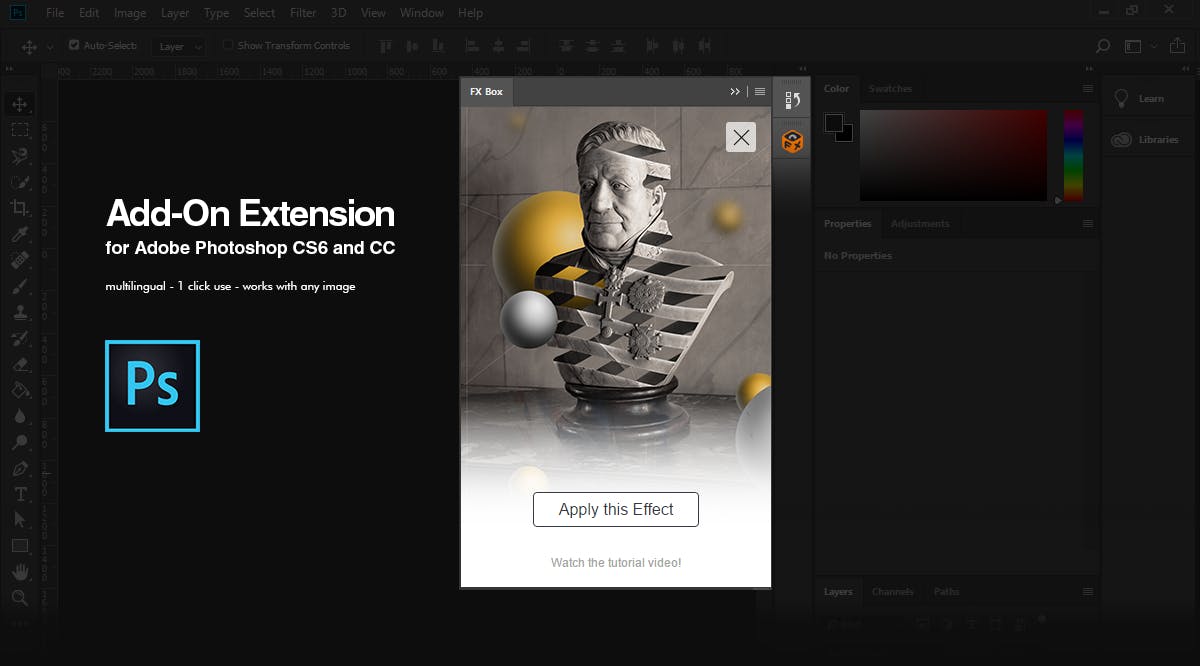Select the Crop tool

(x=21, y=208)
